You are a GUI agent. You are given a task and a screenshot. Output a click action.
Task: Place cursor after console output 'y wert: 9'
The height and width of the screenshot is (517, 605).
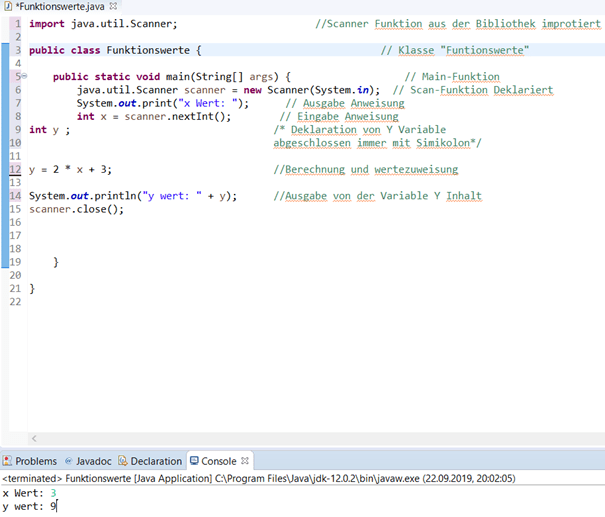click(x=58, y=506)
